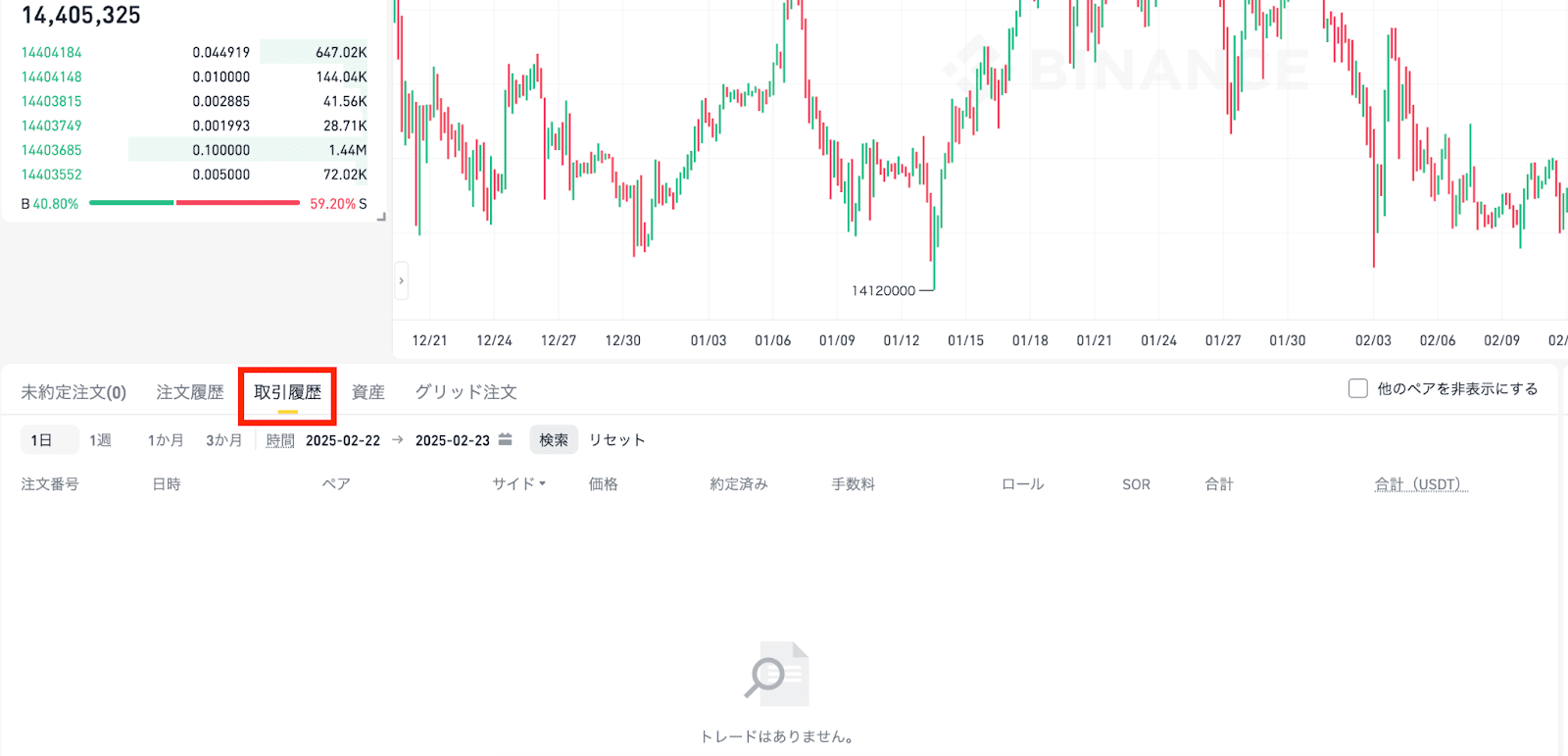Click the 合計 (USDT) column header
The height and width of the screenshot is (756, 1568).
1420,484
